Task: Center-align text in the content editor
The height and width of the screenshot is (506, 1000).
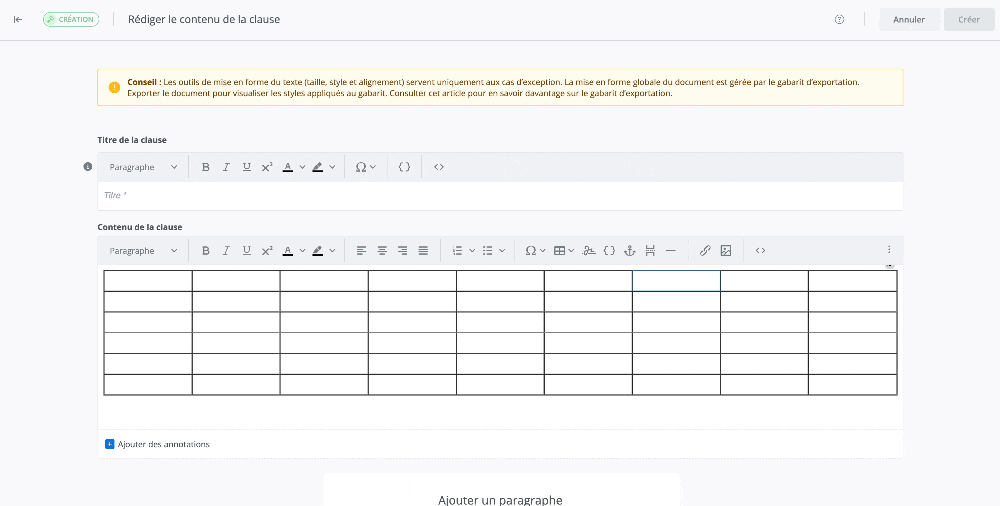Action: click(x=382, y=251)
